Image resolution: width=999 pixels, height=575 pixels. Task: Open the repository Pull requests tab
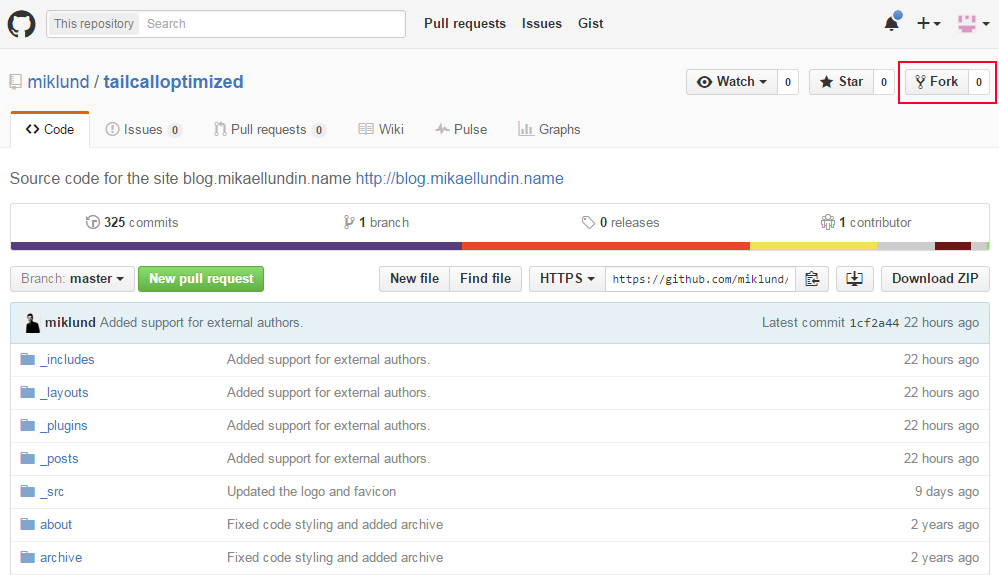pos(270,130)
